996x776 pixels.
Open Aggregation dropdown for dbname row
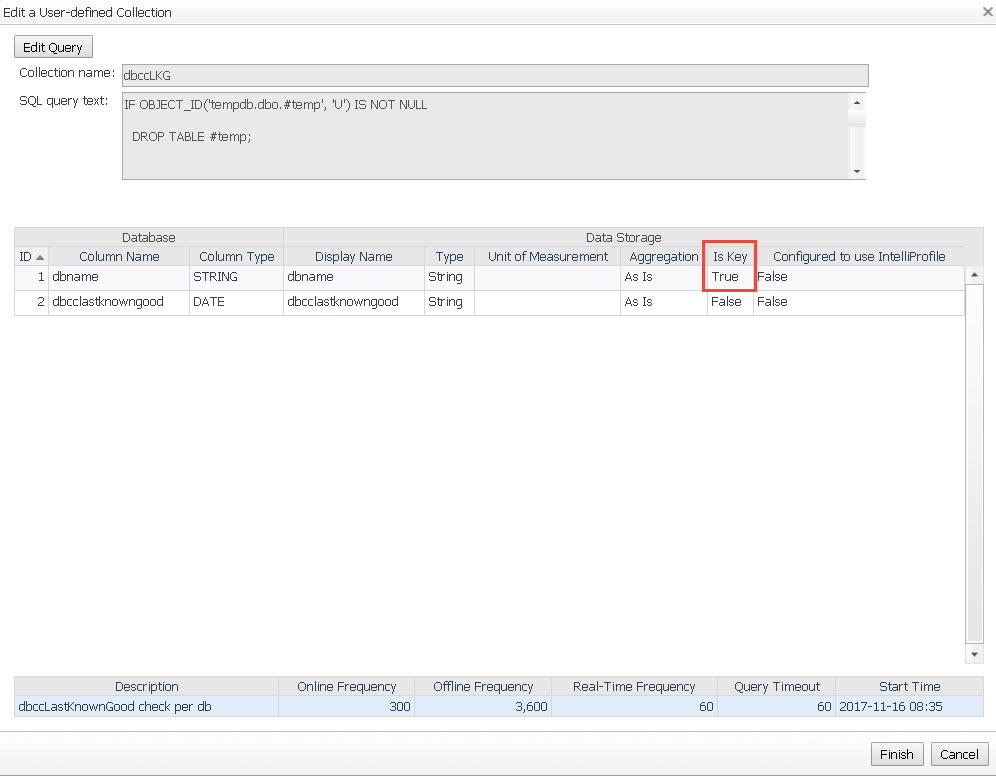[663, 277]
